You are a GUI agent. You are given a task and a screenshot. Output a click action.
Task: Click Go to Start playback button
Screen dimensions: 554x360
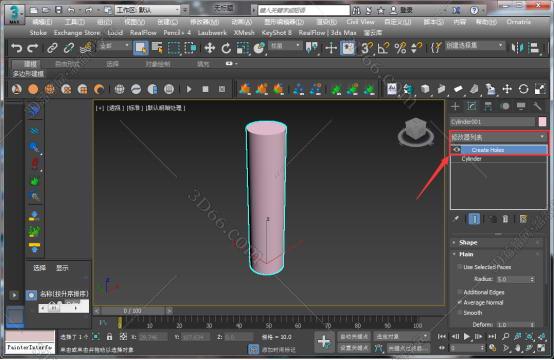click(x=442, y=337)
